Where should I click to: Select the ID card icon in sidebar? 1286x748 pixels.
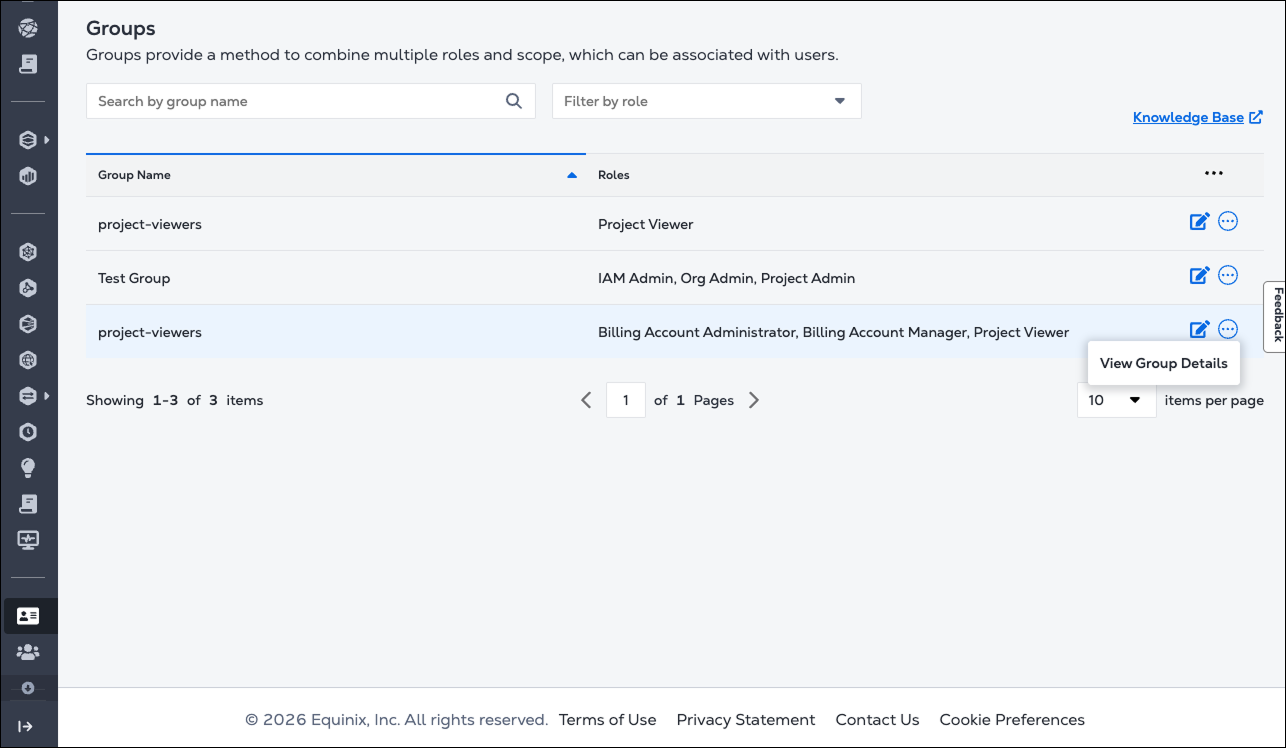click(28, 616)
